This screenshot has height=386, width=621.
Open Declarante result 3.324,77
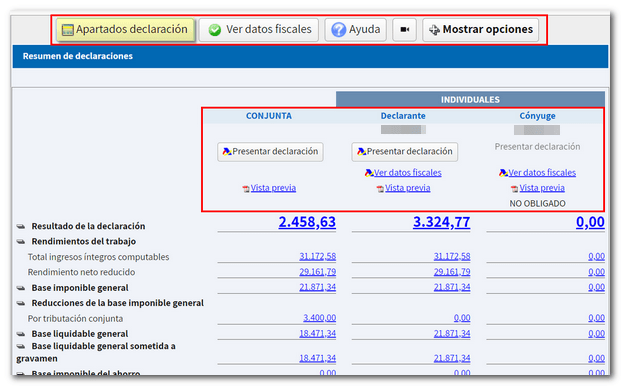[442, 222]
